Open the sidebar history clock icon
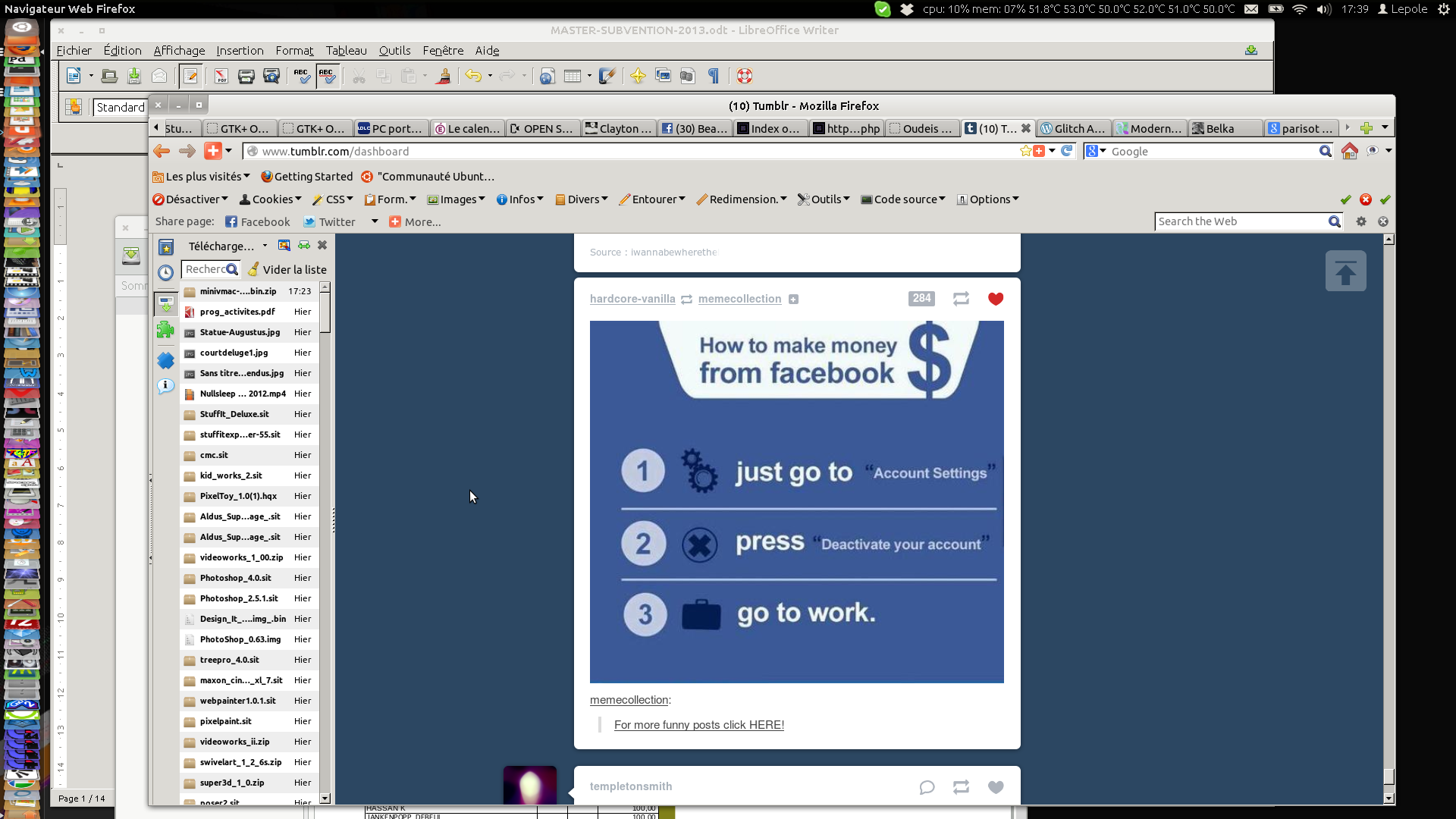 (165, 272)
